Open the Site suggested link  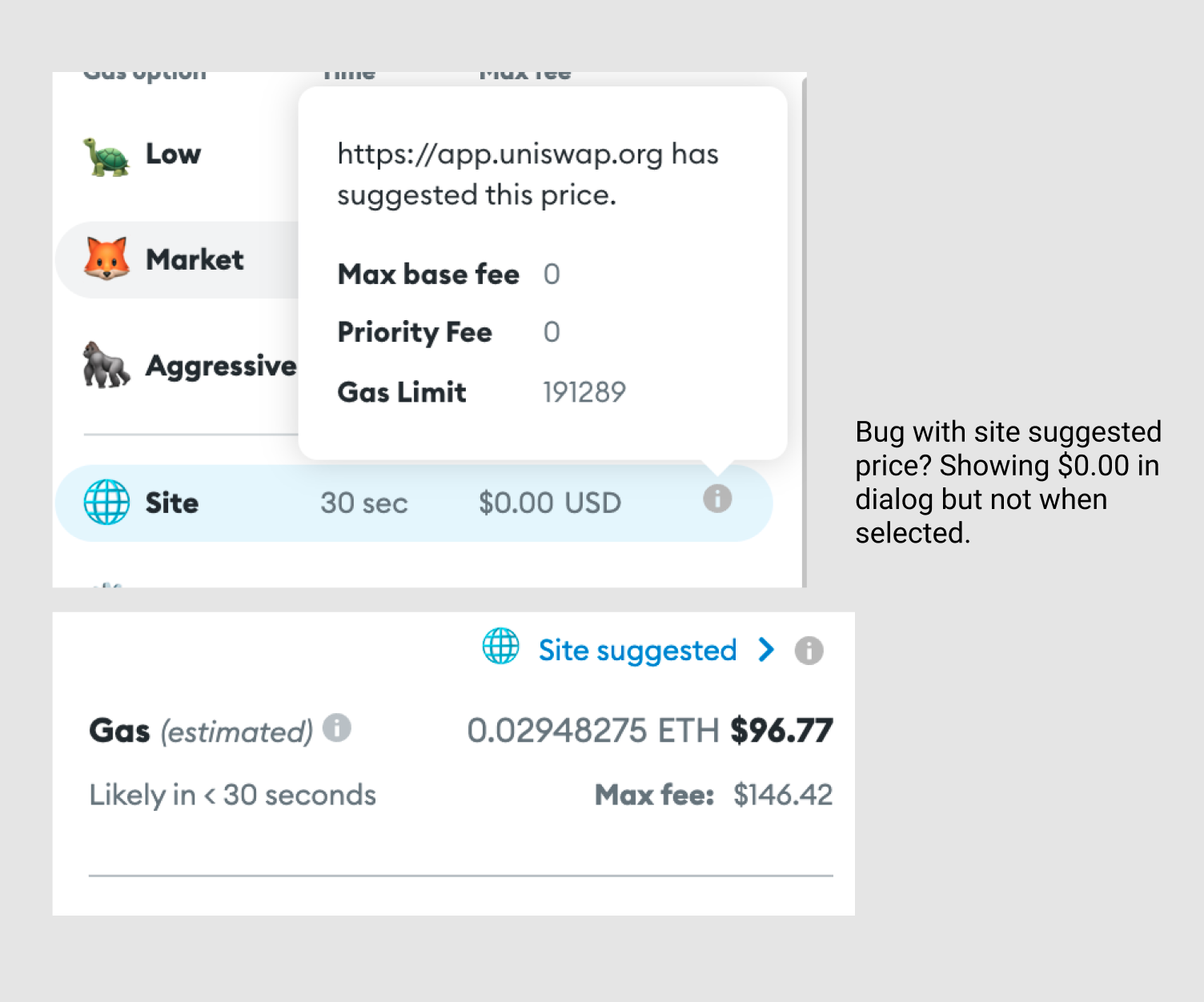pos(636,650)
